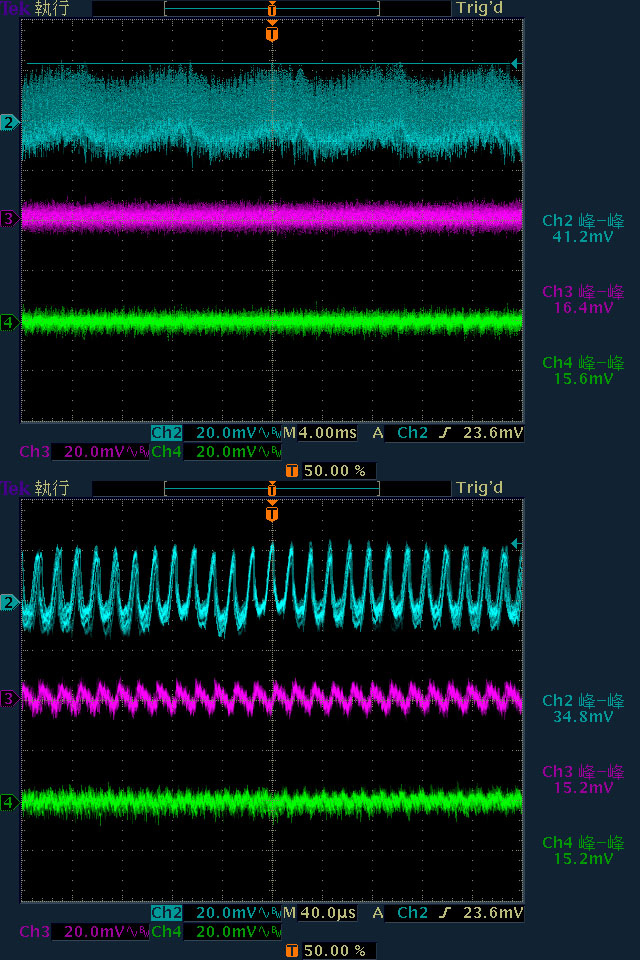Image resolution: width=640 pixels, height=960 pixels.
Task: Click the 23.6mV trigger level in the 40.0µs capture
Action: (493, 913)
